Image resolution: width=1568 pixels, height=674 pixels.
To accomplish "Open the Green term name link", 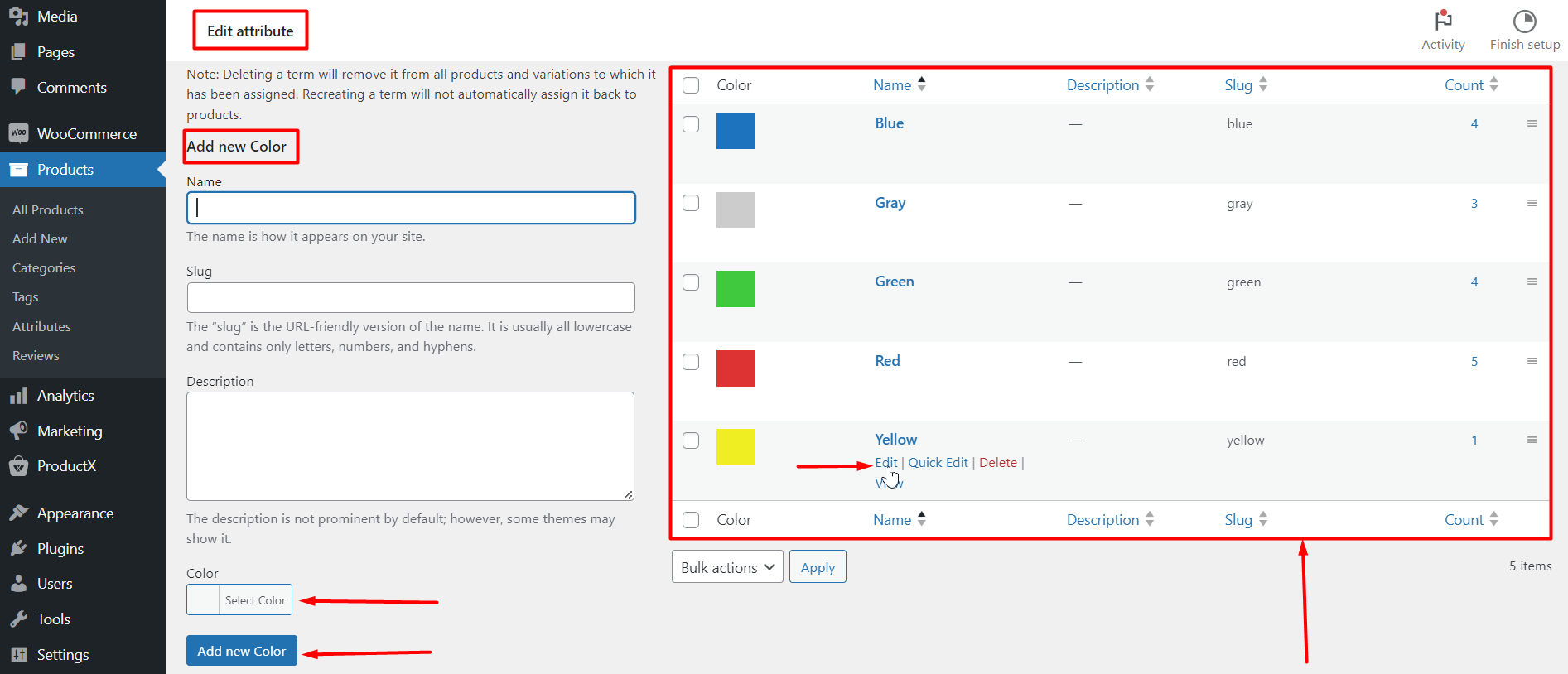I will [x=895, y=281].
